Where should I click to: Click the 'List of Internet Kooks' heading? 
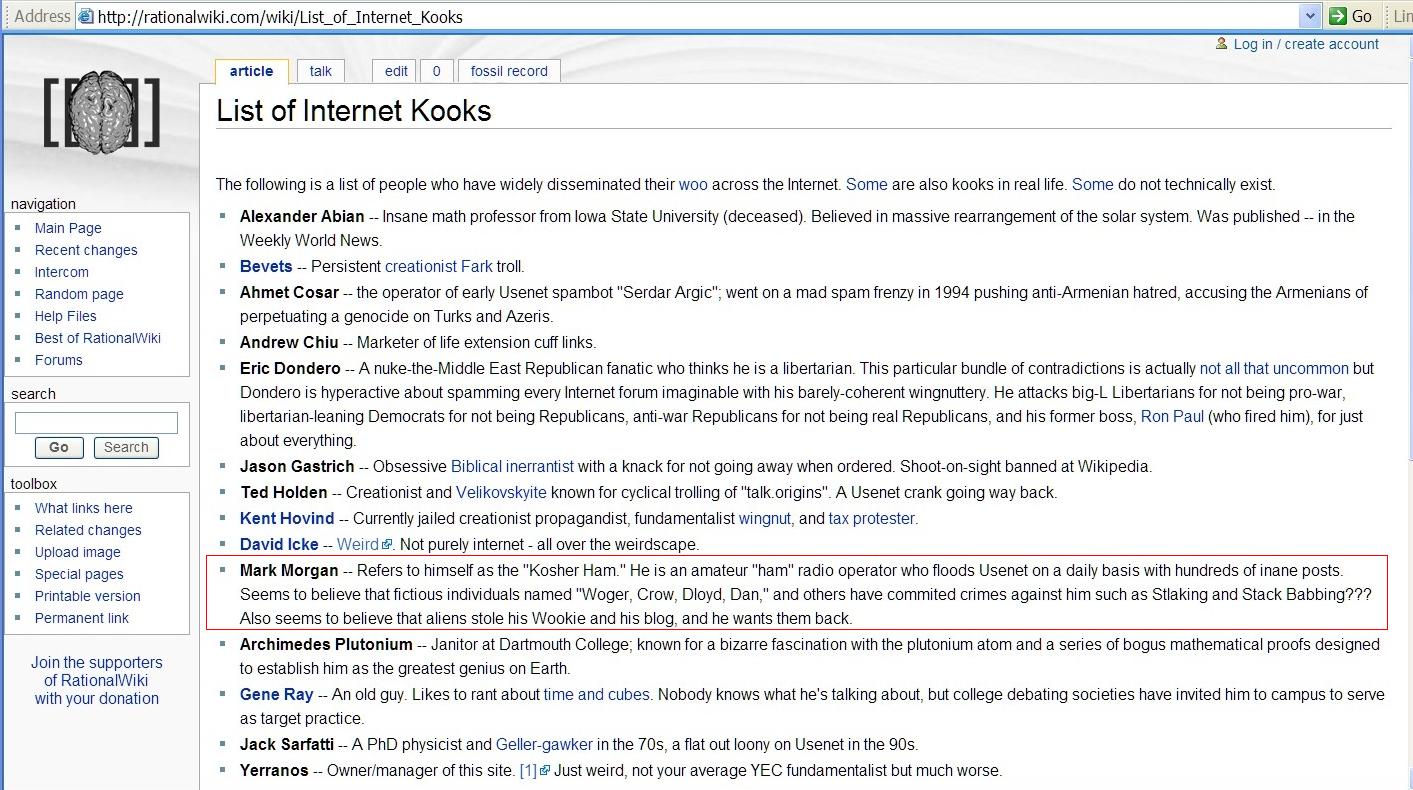coord(354,110)
